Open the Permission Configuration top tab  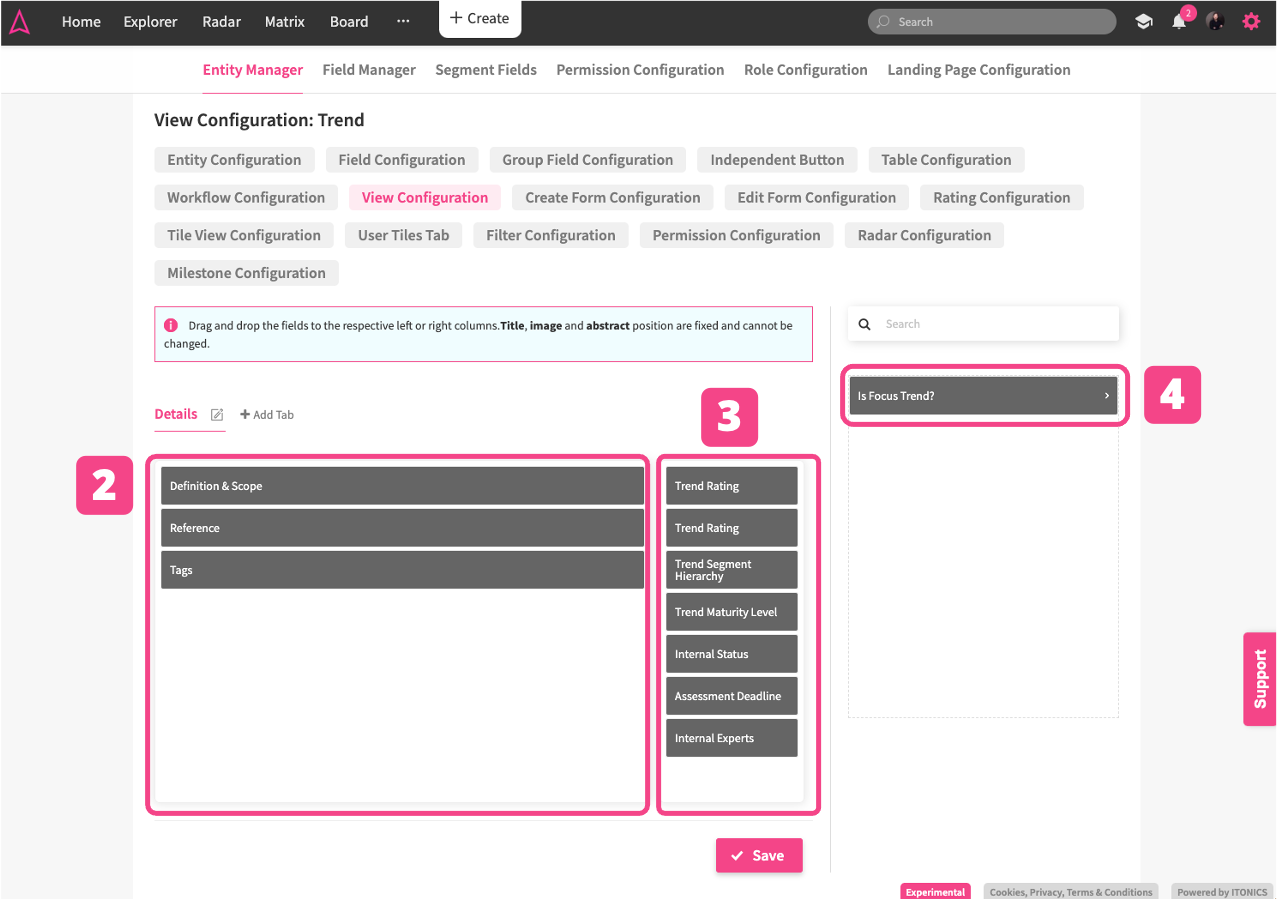640,70
